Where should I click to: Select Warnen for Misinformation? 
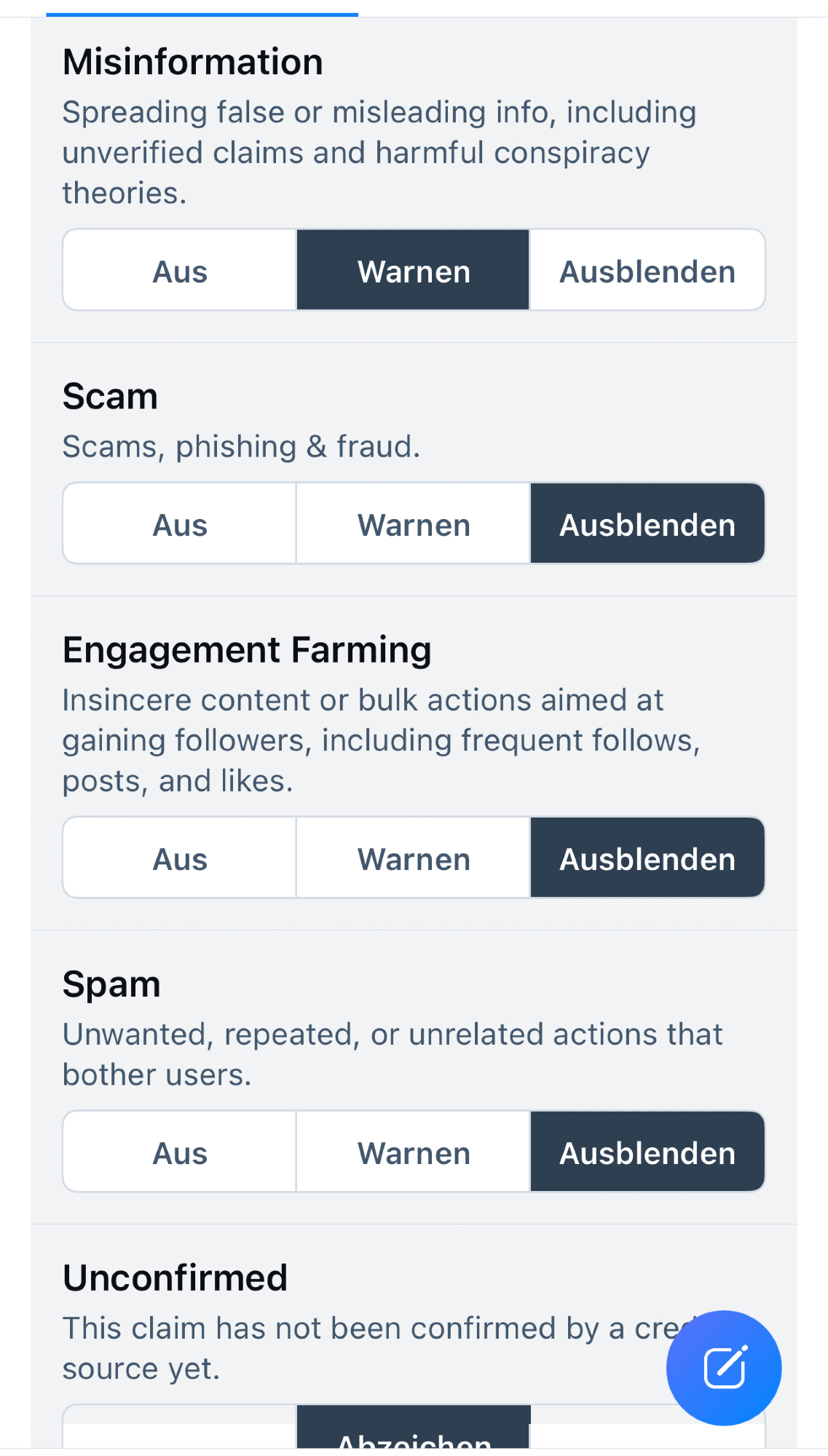413,271
